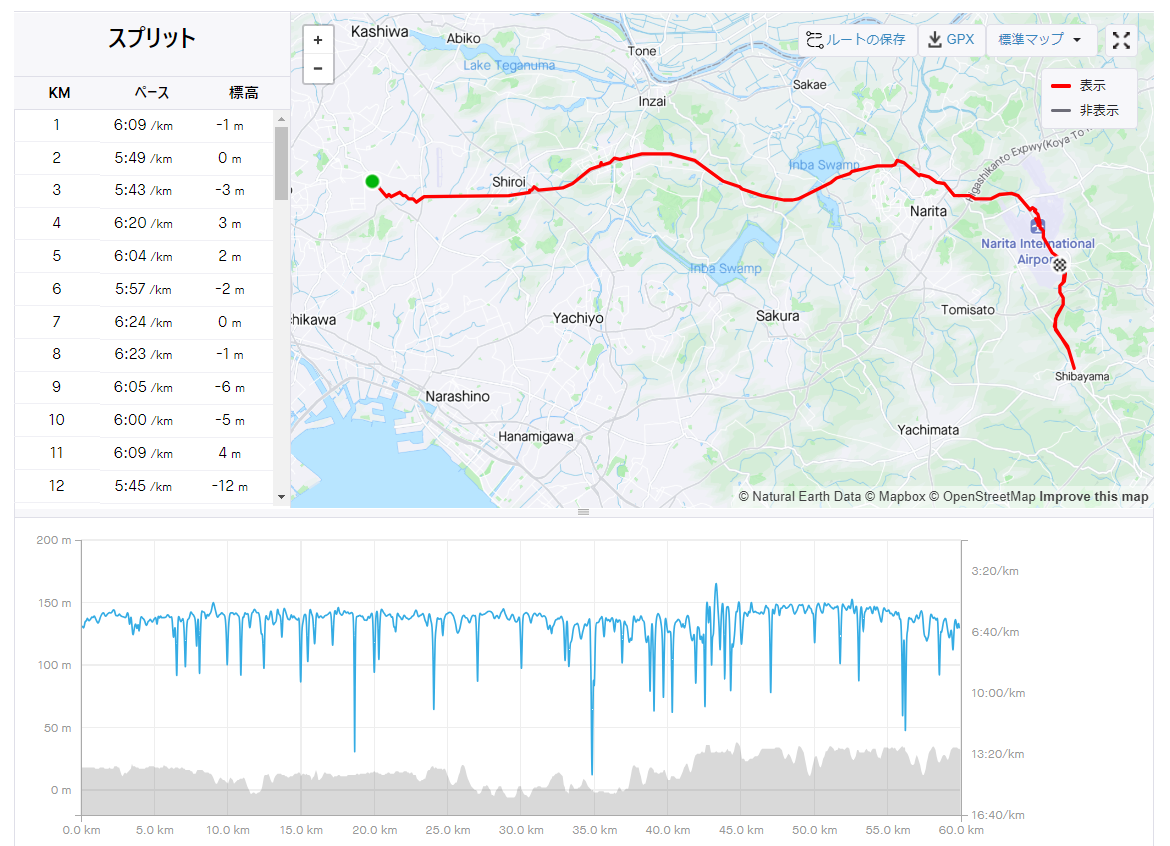Click the checkered finish flag marker
Viewport: 1170px width, 846px height.
pos(1060,265)
